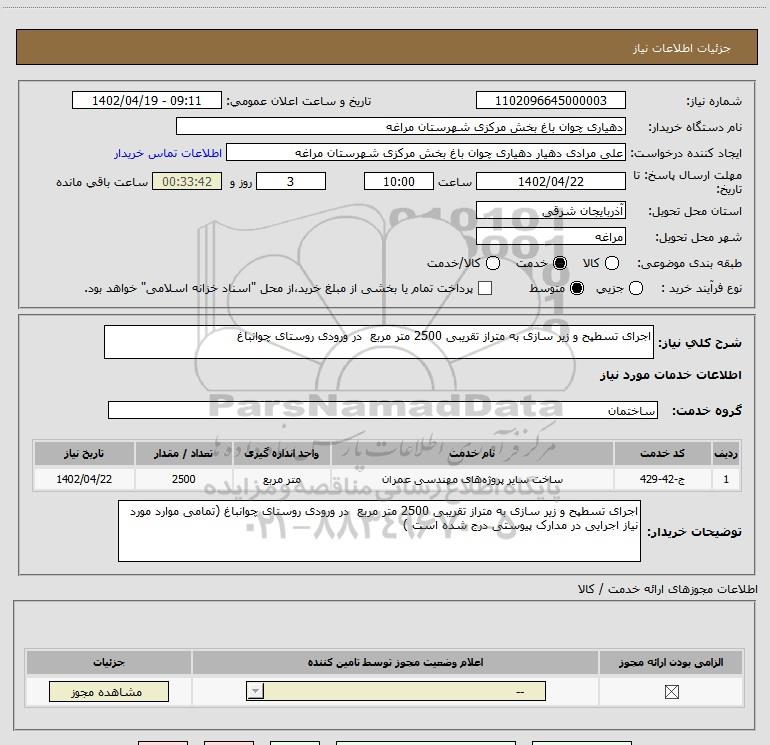770x745 pixels.
Task: Click the واحد اندازه گیری column header
Action: coord(282,453)
